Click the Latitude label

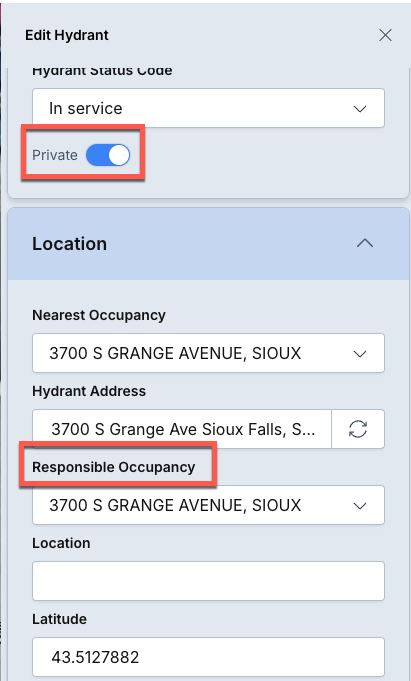[60, 619]
